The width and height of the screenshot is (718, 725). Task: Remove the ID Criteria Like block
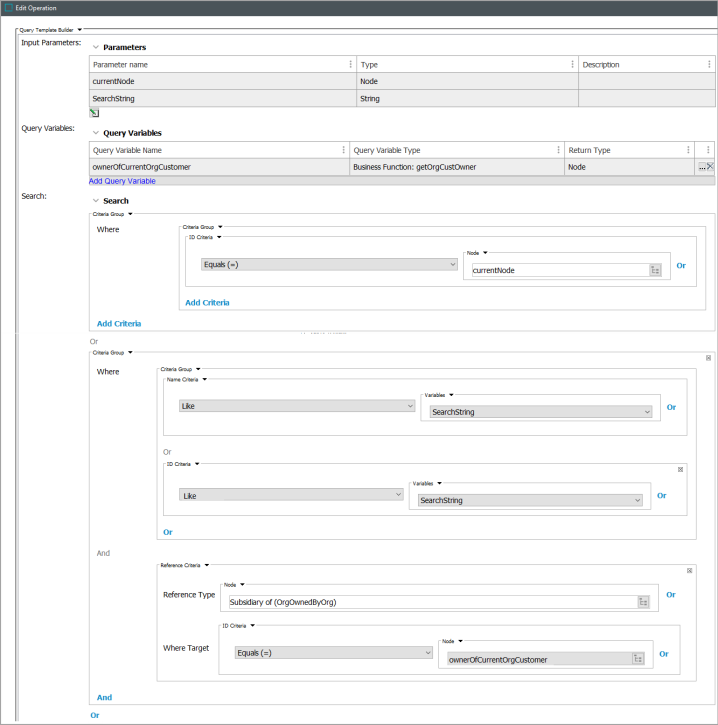(681, 469)
